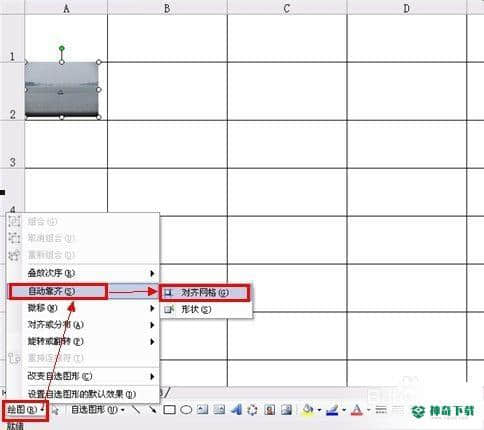This screenshot has width=484, height=430.
Task: Insert WordArt from drawing toolbar
Action: point(236,410)
